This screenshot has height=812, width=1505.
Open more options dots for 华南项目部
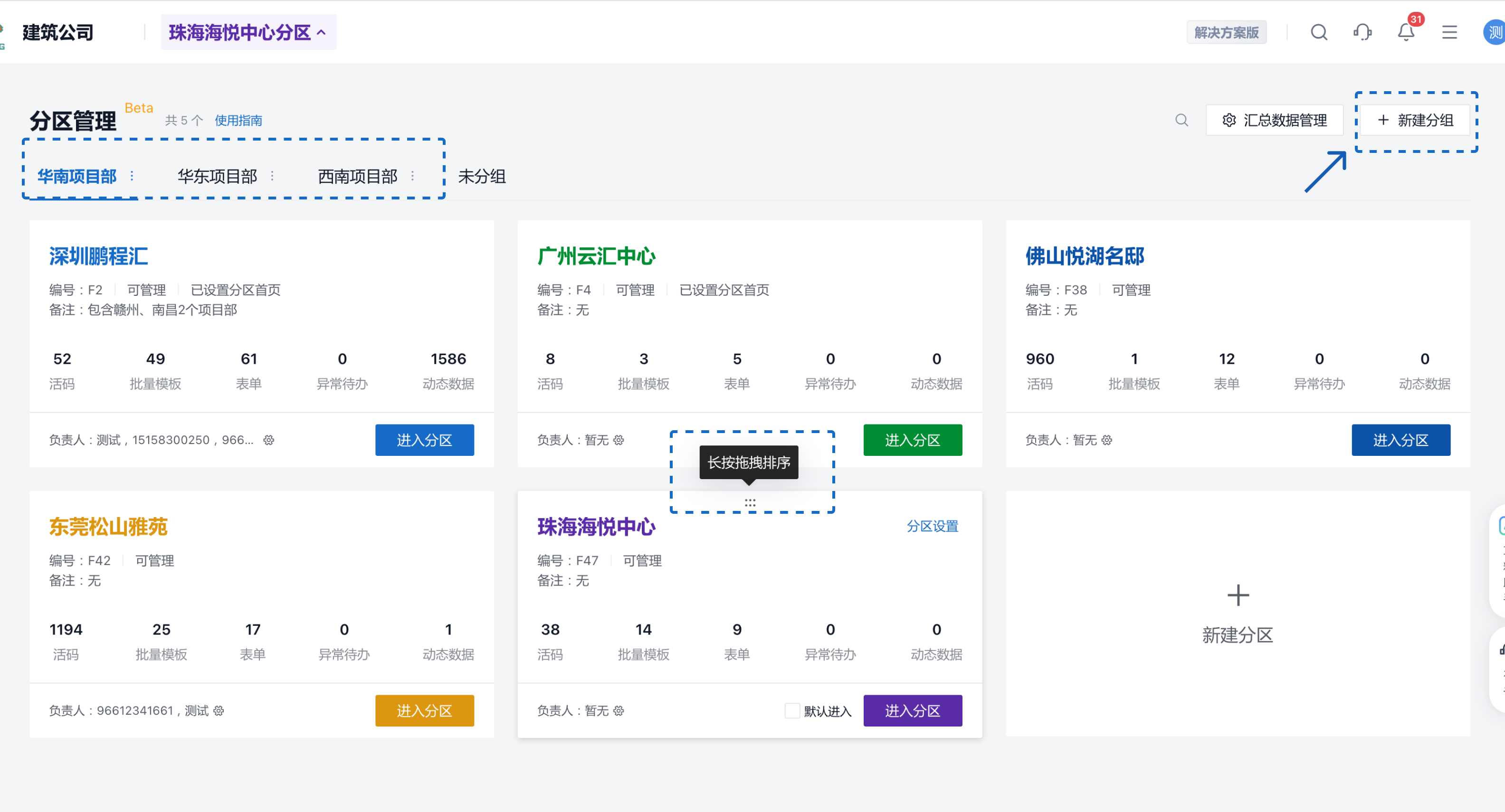coord(132,176)
